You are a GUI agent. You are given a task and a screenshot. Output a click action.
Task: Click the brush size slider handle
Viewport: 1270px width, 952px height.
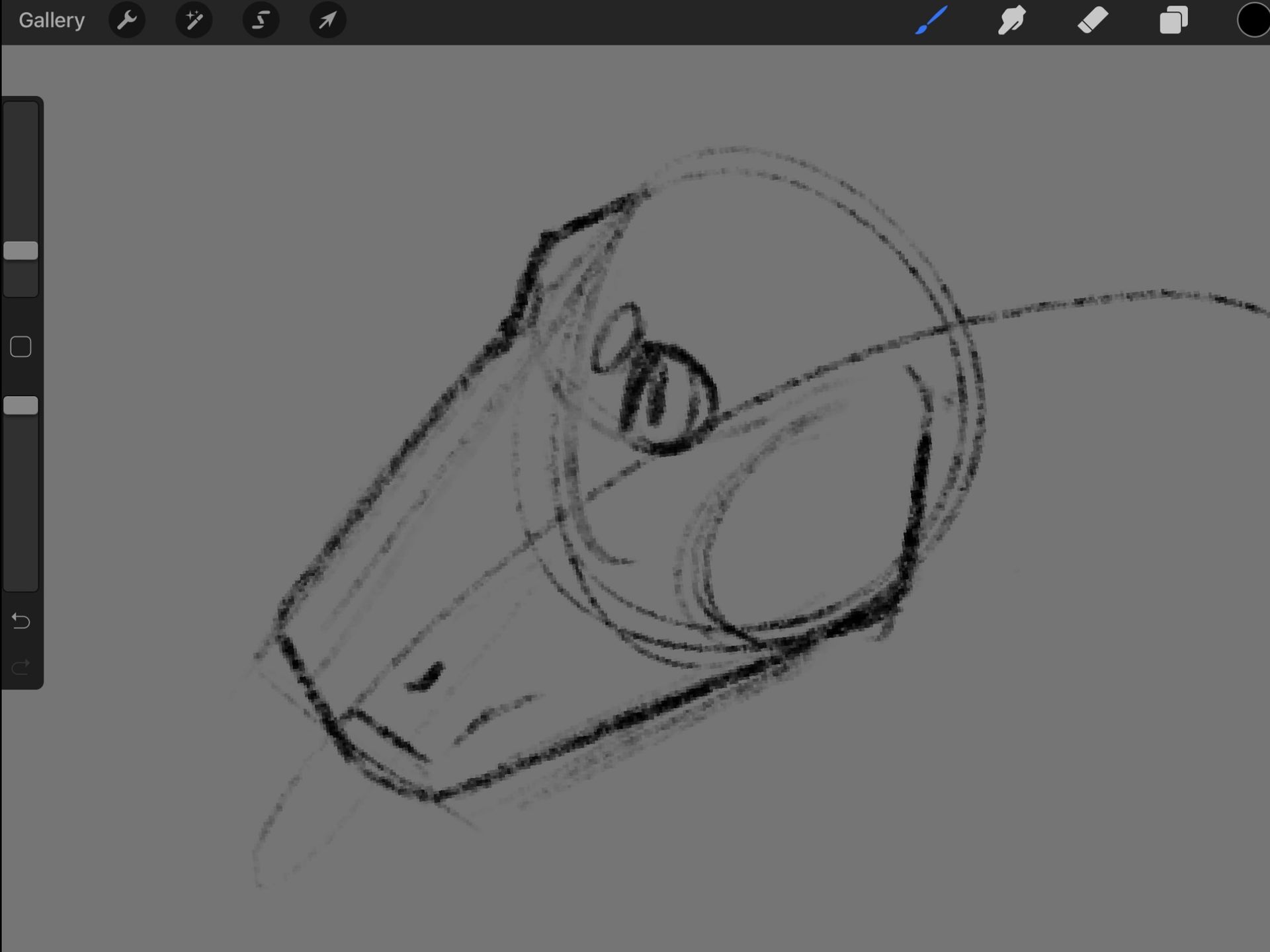[x=21, y=251]
